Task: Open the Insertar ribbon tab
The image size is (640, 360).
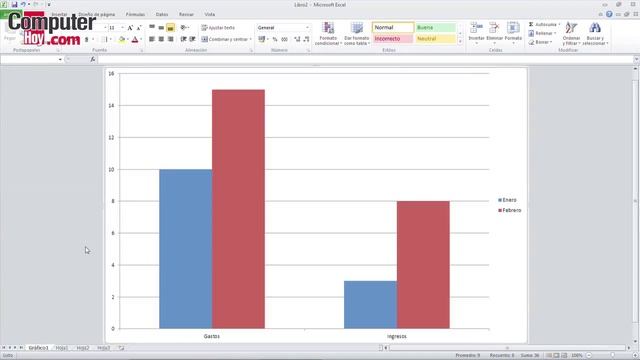Action: click(x=59, y=14)
